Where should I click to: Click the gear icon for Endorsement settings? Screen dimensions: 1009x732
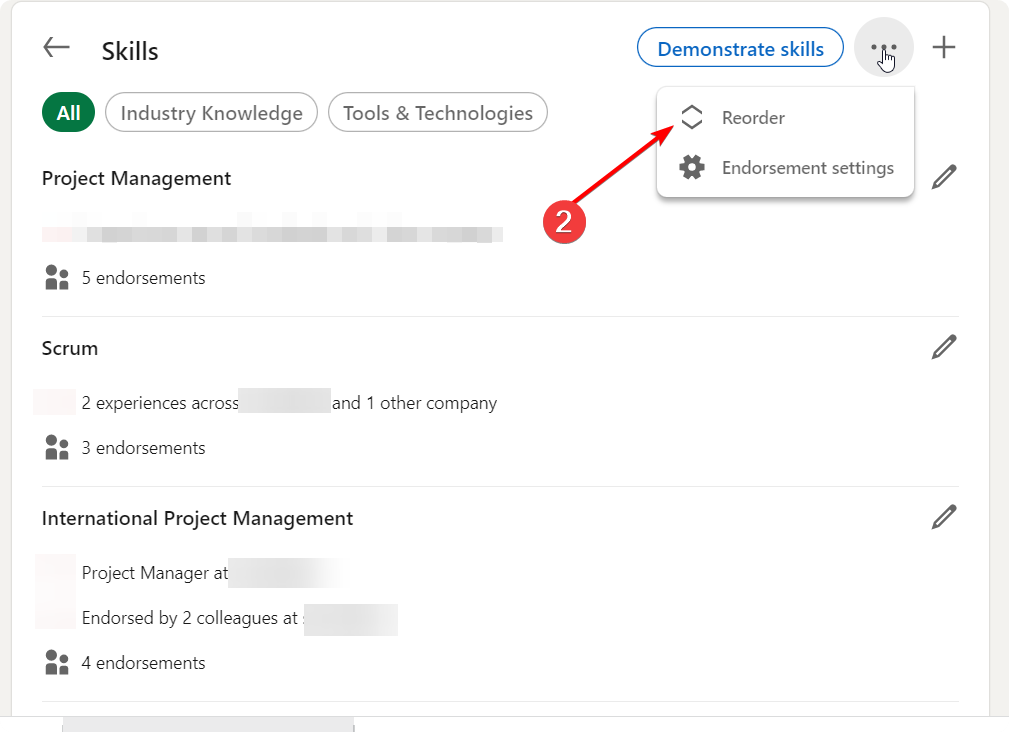(692, 168)
